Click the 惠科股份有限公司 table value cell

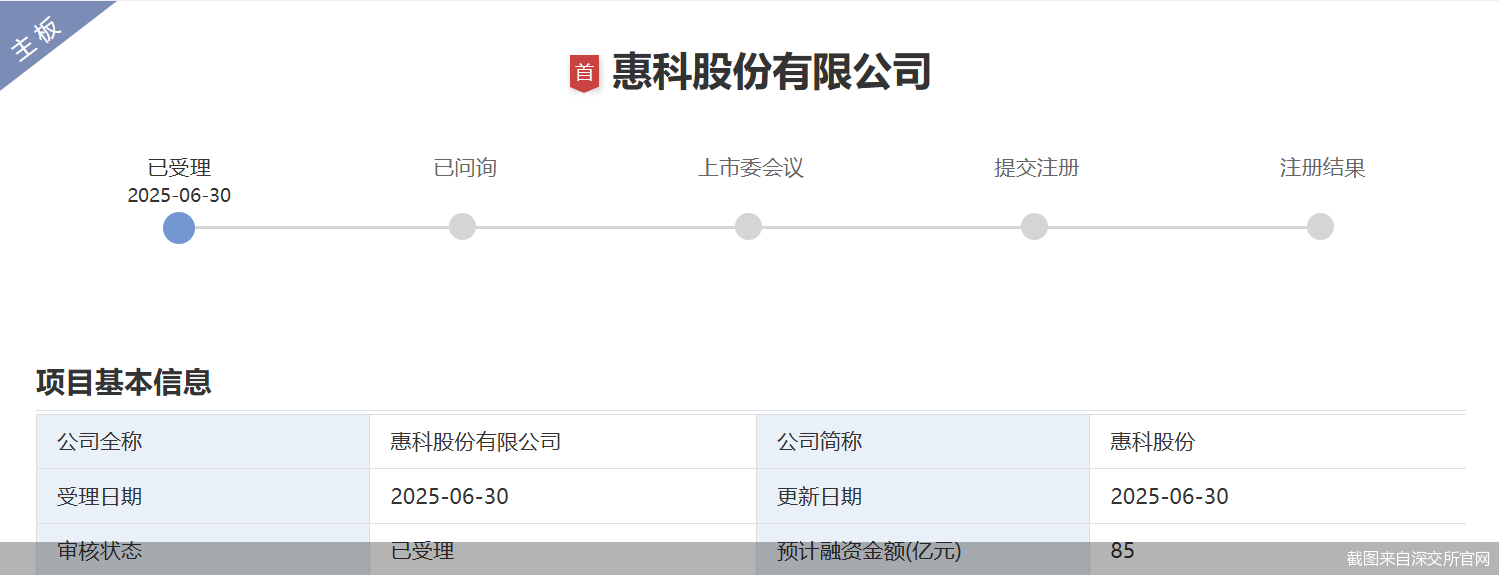563,441
